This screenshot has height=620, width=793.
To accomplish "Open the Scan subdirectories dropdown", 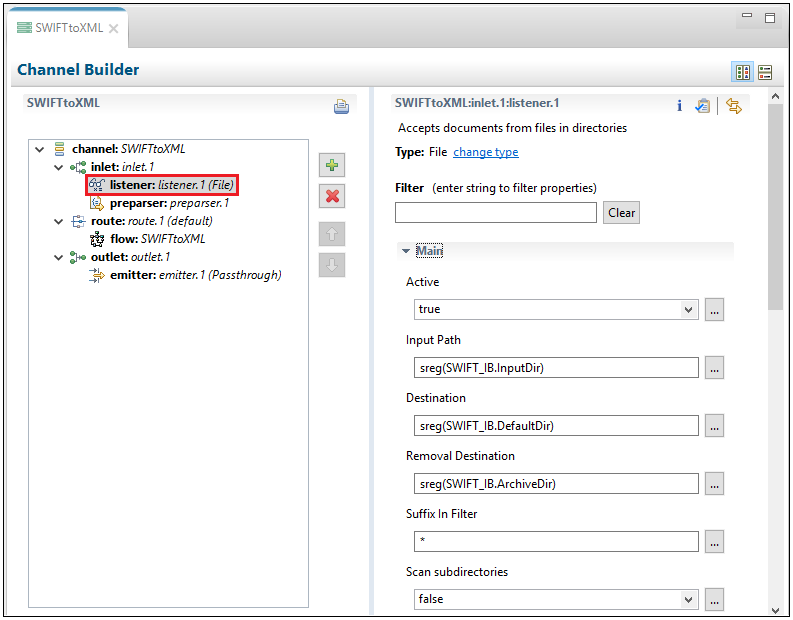I will tap(688, 600).
